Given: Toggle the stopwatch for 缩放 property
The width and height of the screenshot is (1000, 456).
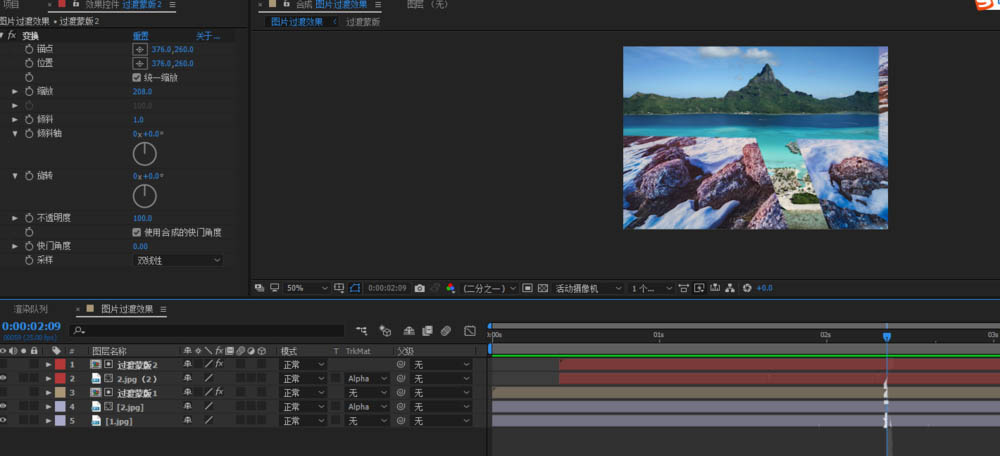Looking at the screenshot, I should [x=28, y=91].
